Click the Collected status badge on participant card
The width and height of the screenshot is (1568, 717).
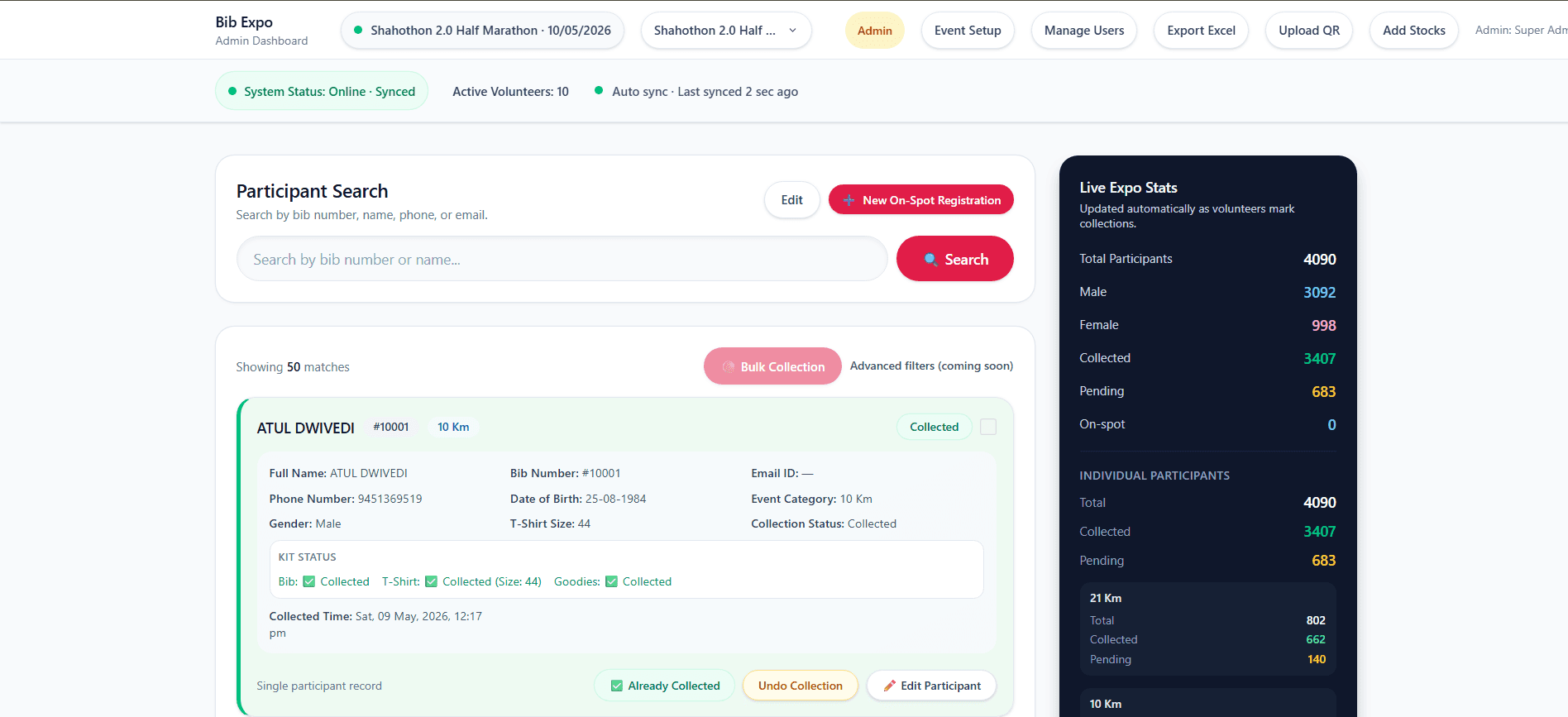tap(935, 427)
